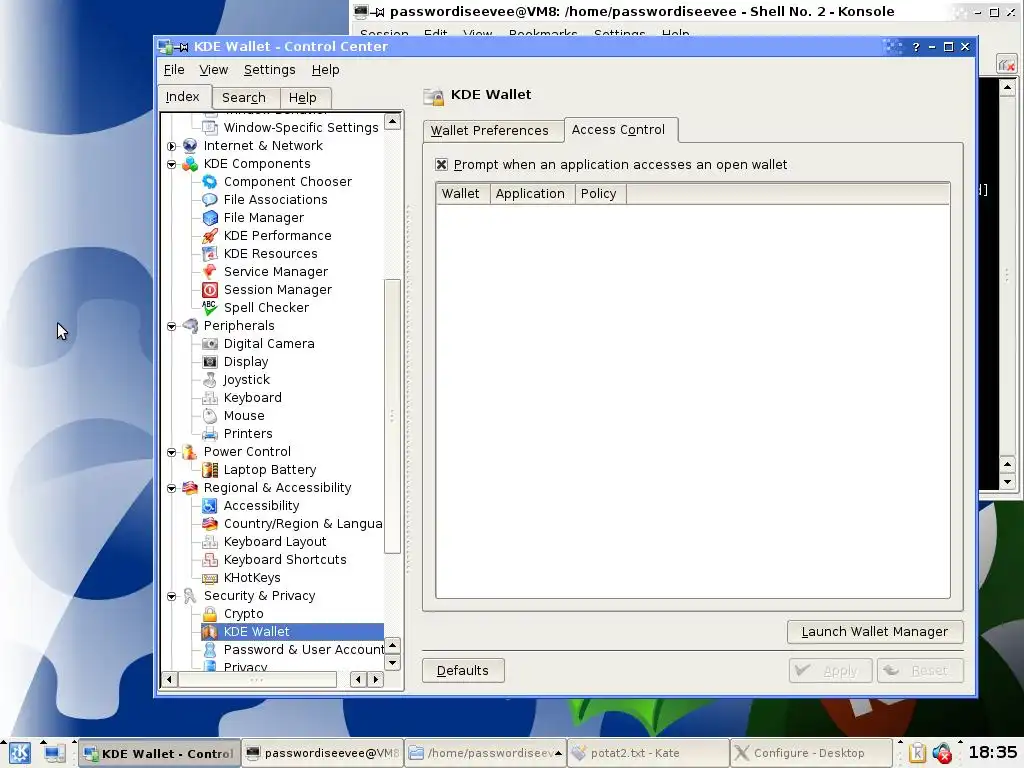The image size is (1024, 768).
Task: Click the Joystick icon
Action: (210, 379)
